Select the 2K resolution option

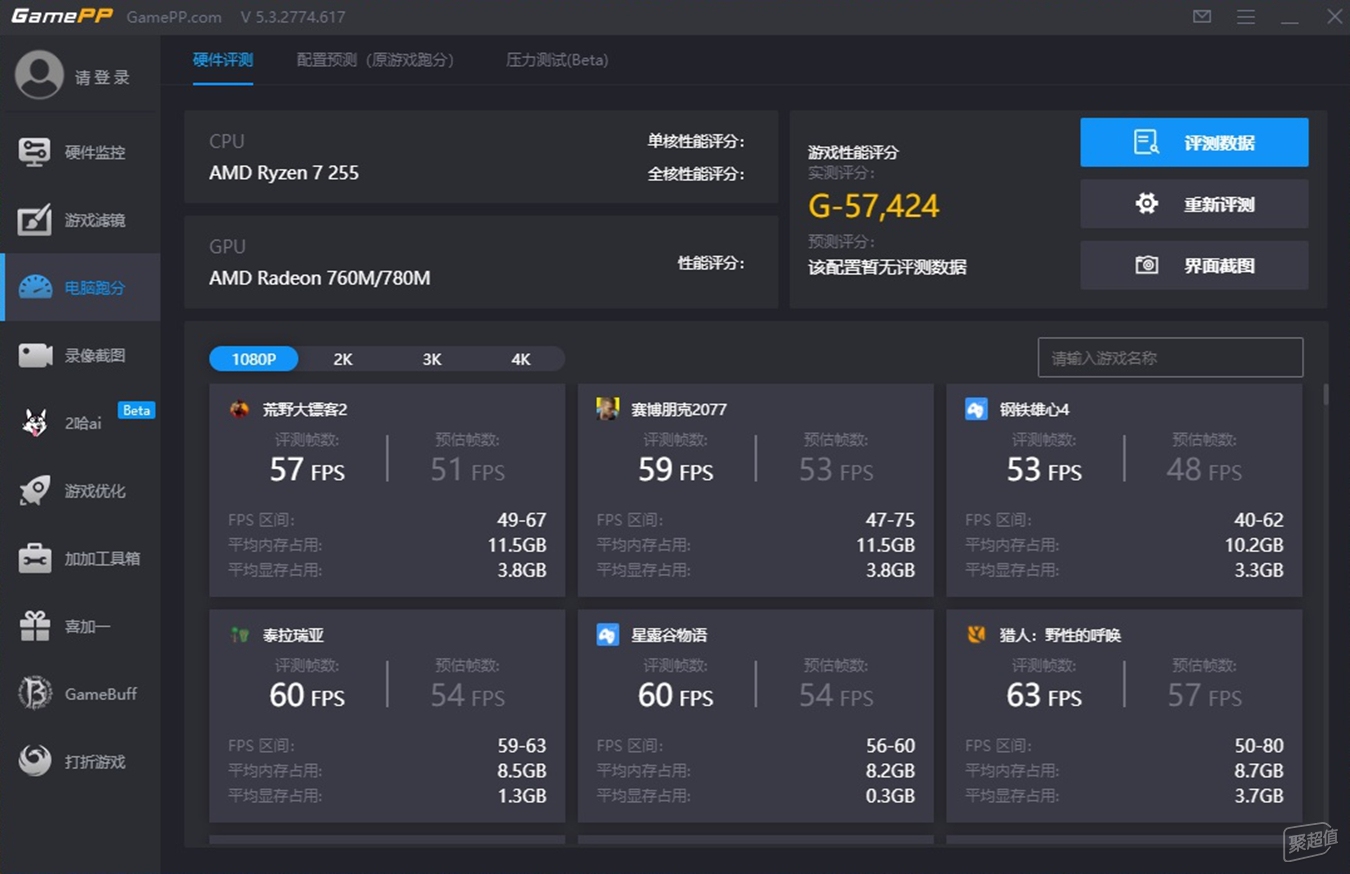tap(343, 359)
